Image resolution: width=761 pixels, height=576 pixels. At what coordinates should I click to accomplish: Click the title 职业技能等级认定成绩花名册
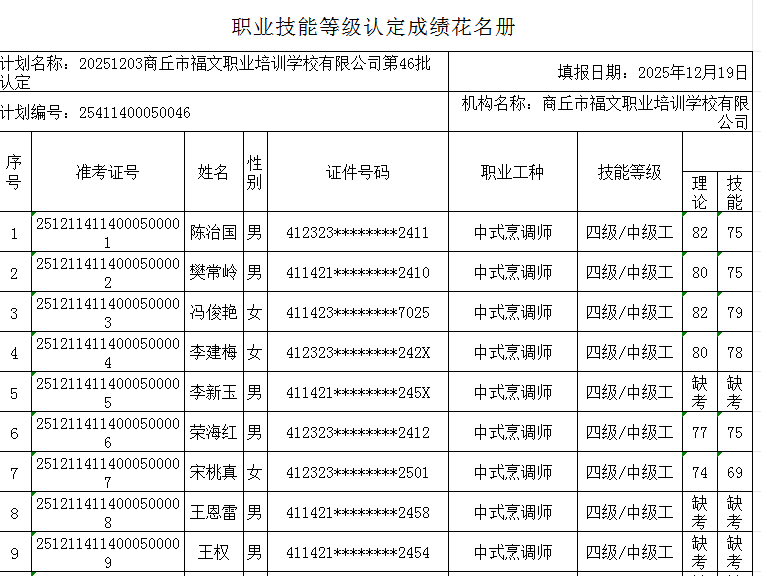click(374, 27)
